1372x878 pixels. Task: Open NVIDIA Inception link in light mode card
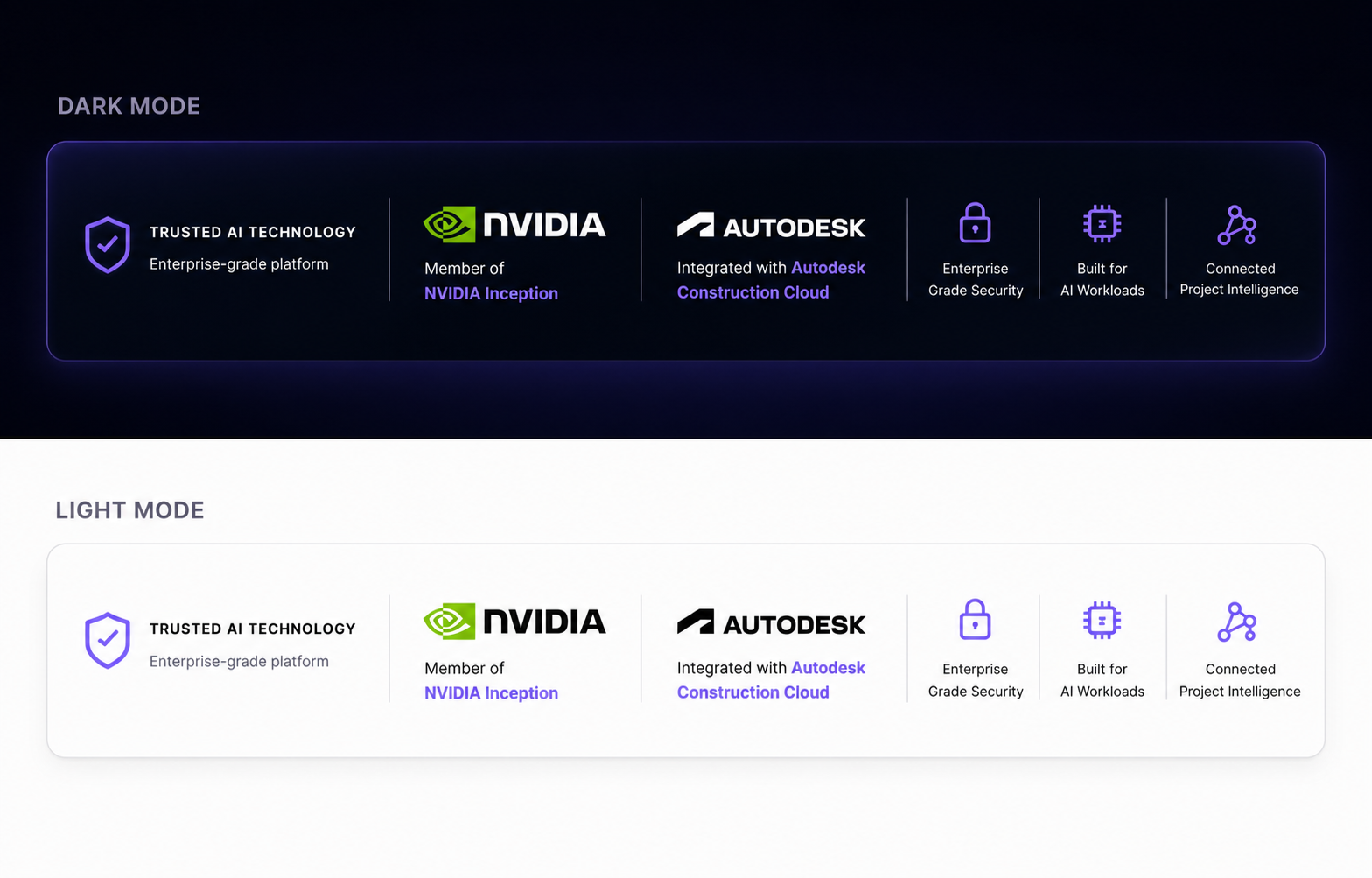click(491, 692)
